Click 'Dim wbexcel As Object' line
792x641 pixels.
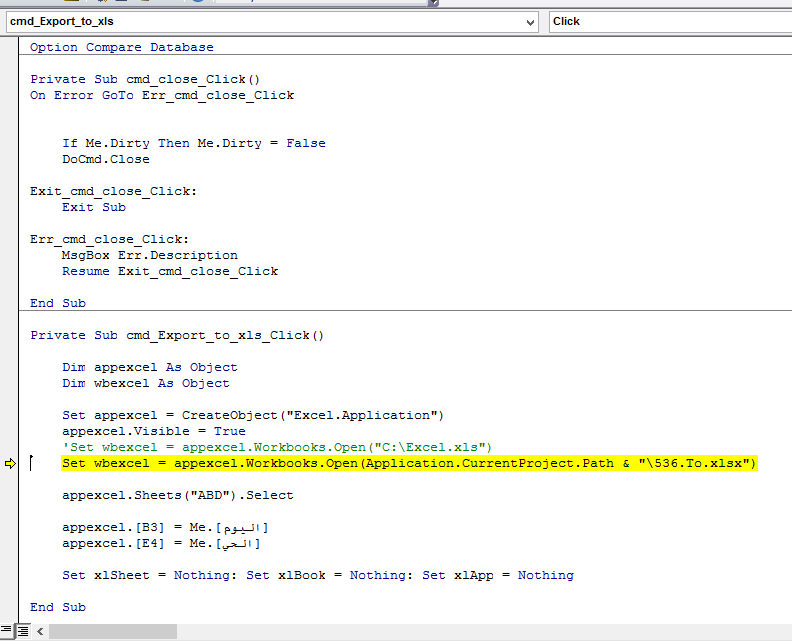[x=145, y=383]
